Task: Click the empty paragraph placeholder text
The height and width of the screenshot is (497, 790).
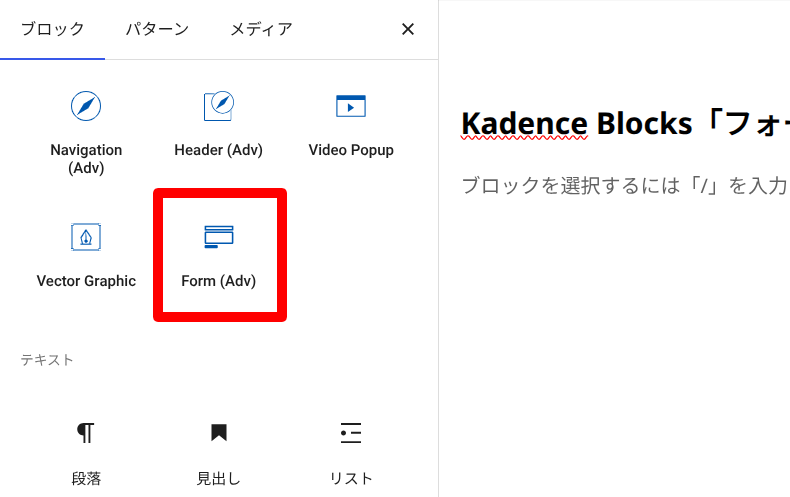Action: [625, 186]
